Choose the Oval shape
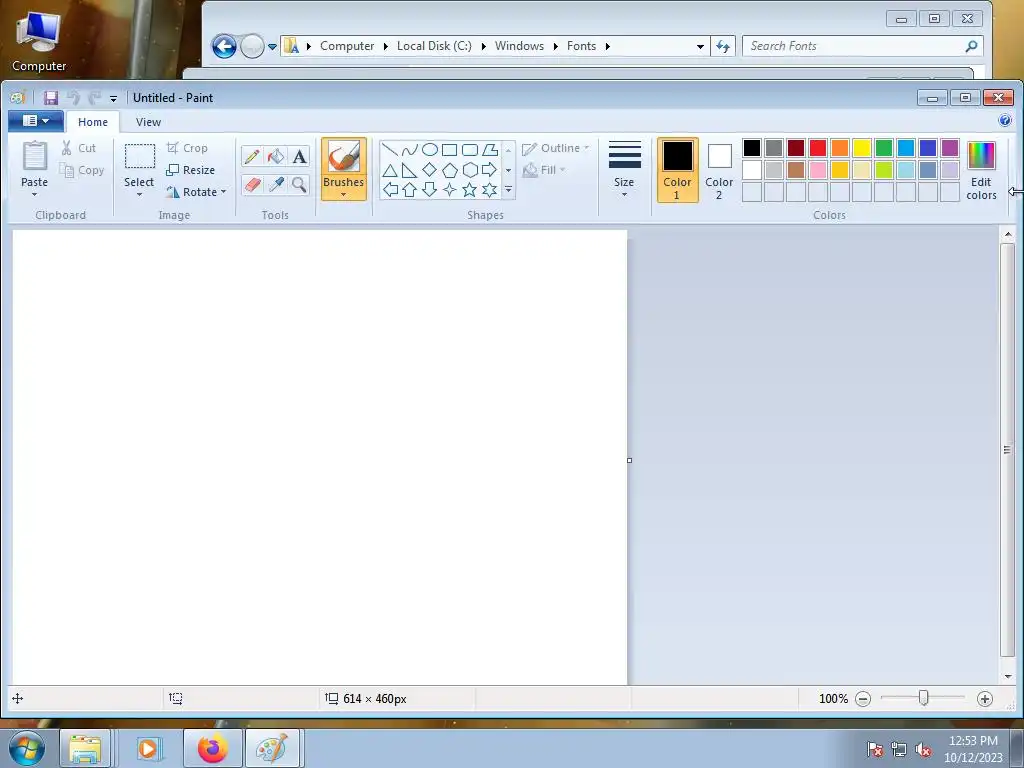Screen dimensions: 1024x768 pyautogui.click(x=430, y=150)
